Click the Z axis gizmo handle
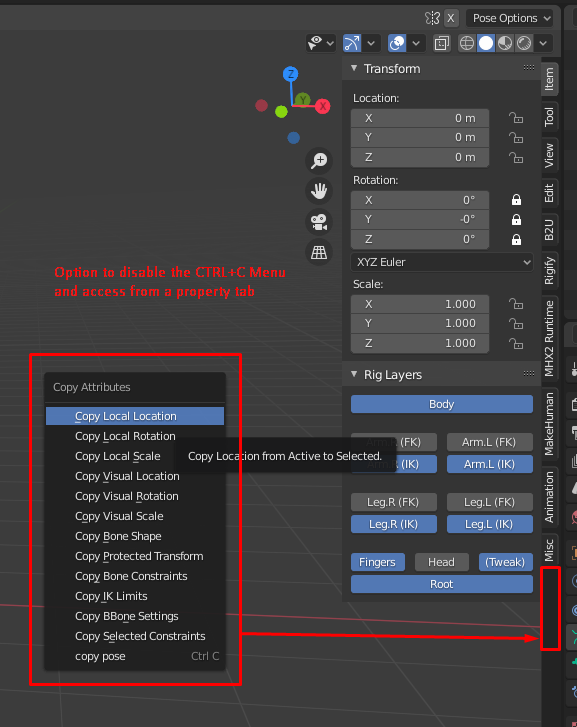This screenshot has height=727, width=577. pos(290,74)
